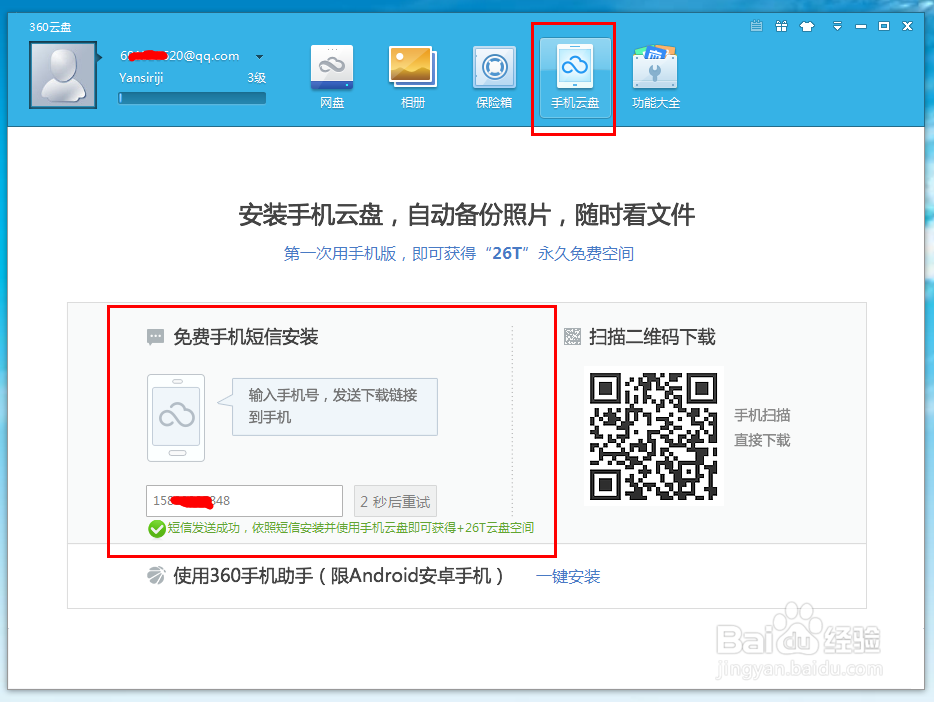This screenshot has height=702, width=934.
Task: Click the Yansiriji username
Action: click(141, 78)
